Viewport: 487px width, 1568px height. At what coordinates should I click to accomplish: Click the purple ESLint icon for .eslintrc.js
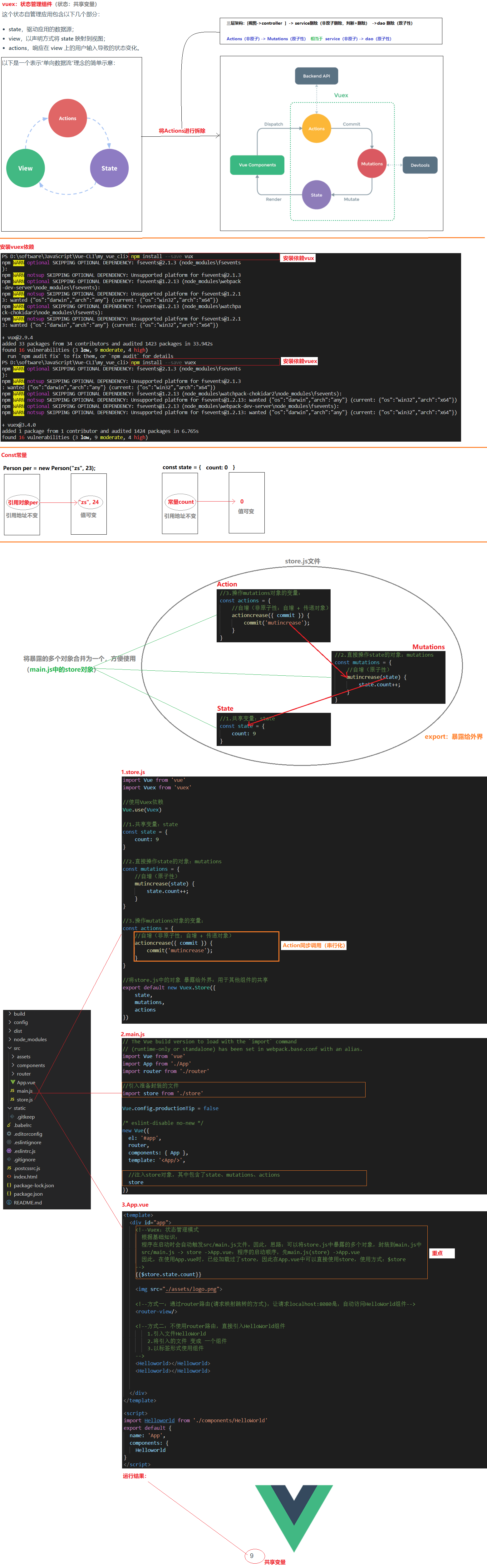[x=9, y=1151]
